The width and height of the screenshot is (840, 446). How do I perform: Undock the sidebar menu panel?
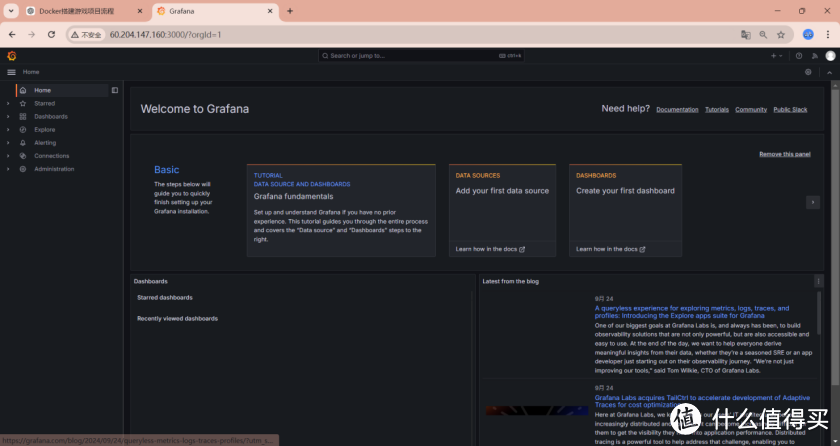(x=115, y=90)
